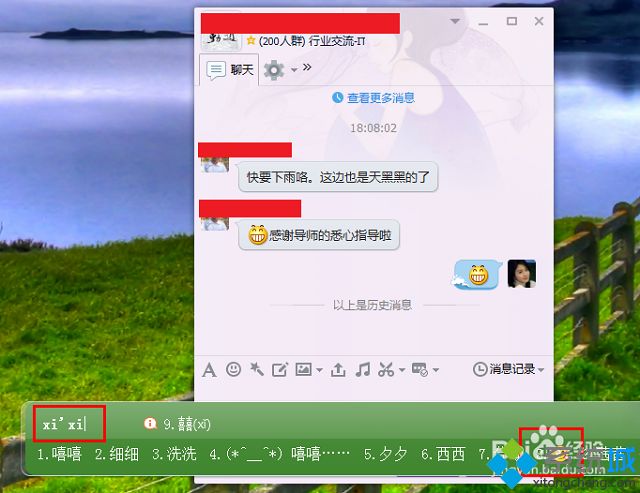Click the second sender's avatar
The width and height of the screenshot is (640, 493).
pos(215,224)
